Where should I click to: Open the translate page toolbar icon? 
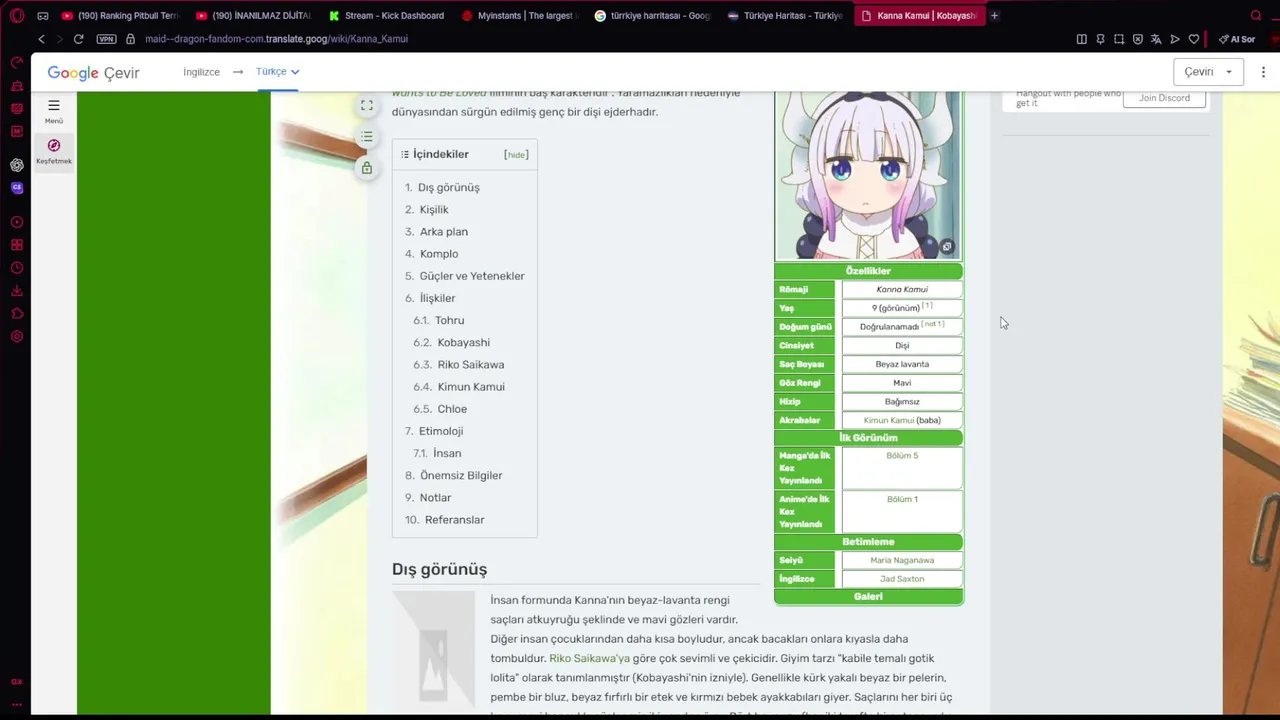[x=1156, y=39]
